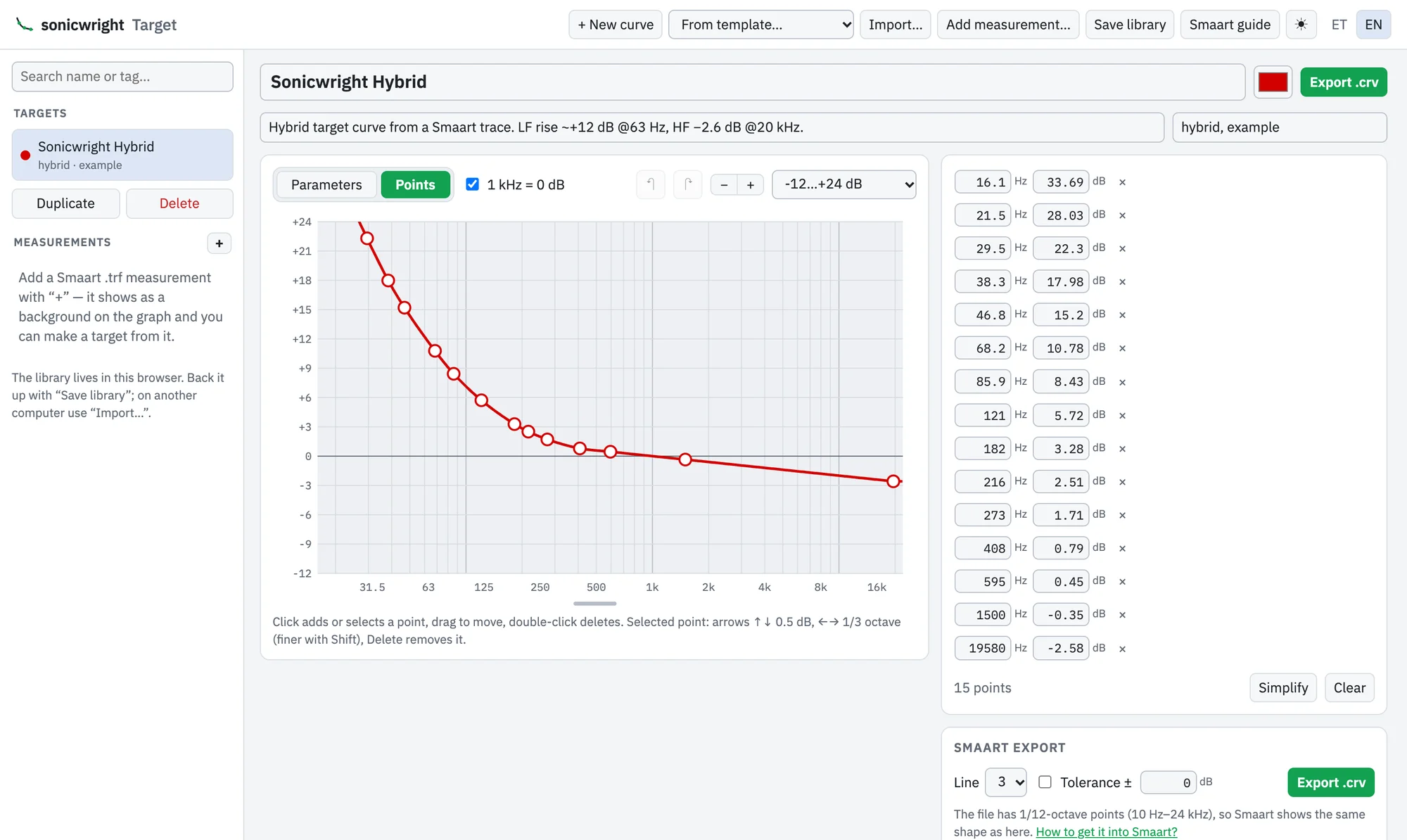The image size is (1407, 840).
Task: Enable the Tolerance ± checkbox
Action: (x=1045, y=782)
